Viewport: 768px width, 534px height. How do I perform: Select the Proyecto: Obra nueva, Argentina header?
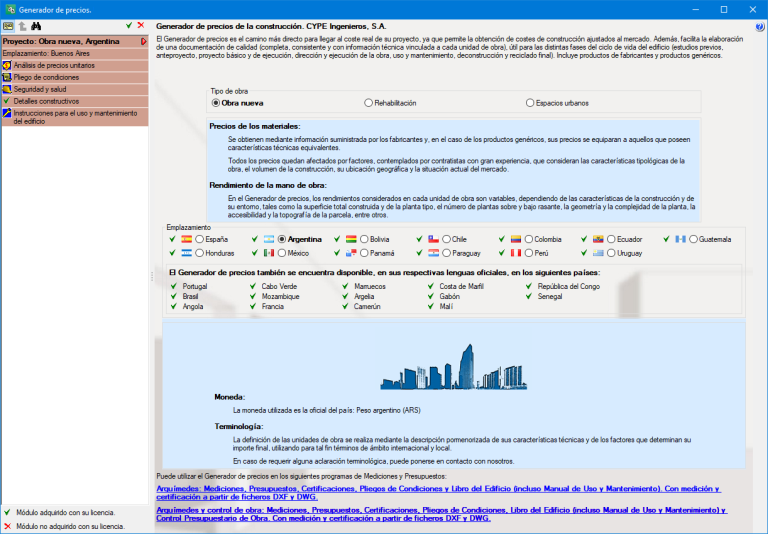click(x=75, y=42)
